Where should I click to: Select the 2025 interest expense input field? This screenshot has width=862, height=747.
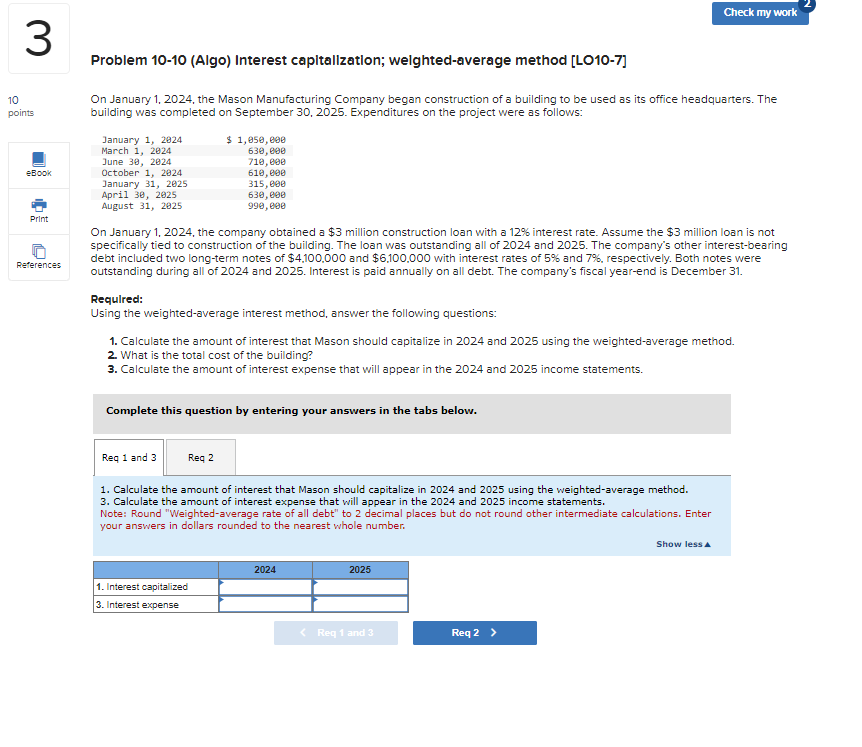click(x=359, y=604)
